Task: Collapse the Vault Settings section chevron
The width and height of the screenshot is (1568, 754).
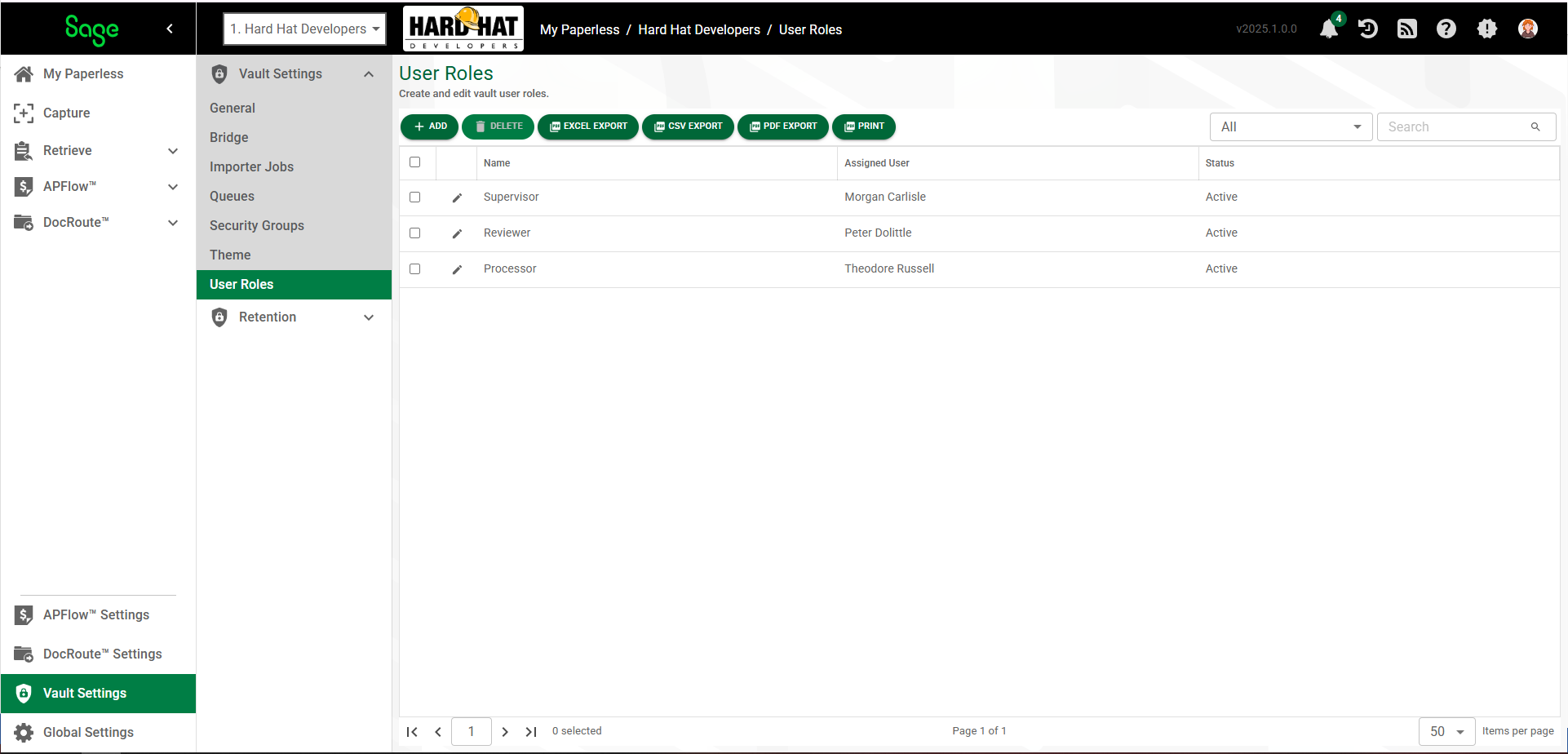Action: (x=369, y=74)
